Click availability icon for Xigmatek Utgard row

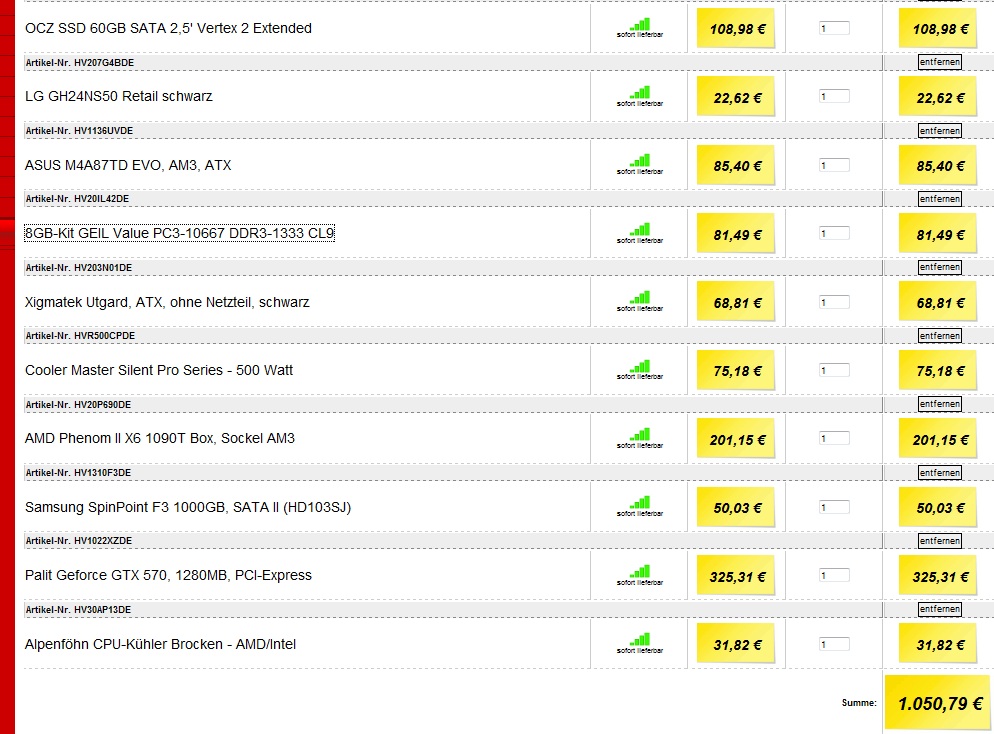(640, 302)
